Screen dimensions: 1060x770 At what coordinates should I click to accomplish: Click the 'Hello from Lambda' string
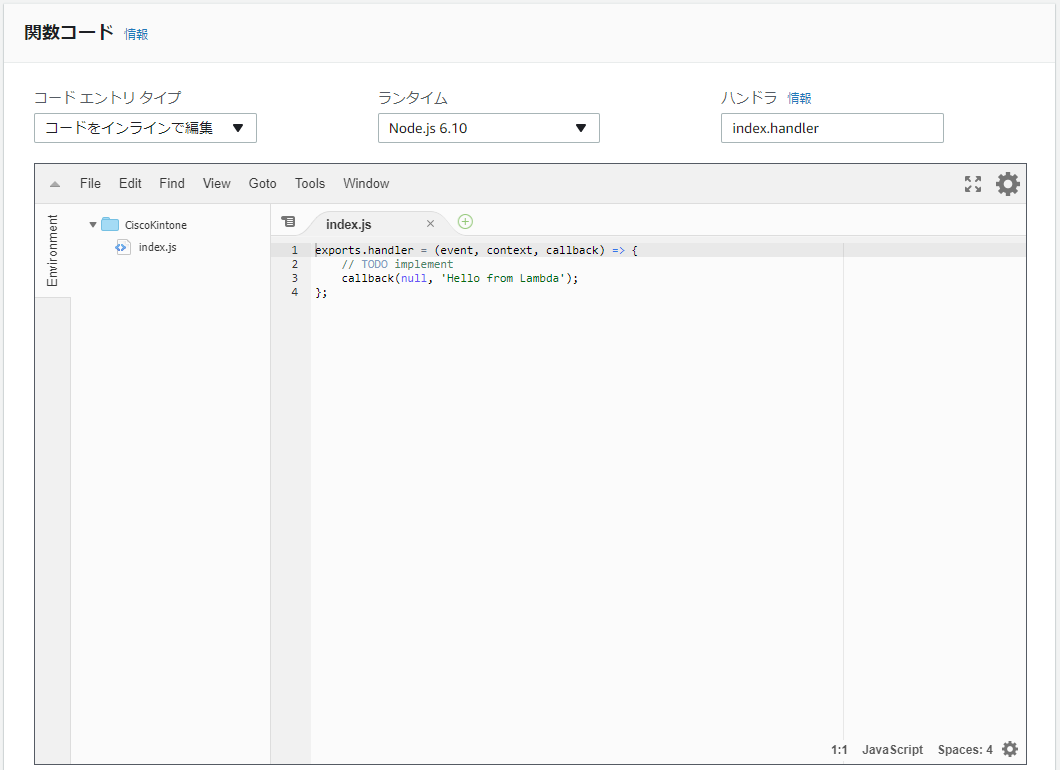tap(503, 279)
